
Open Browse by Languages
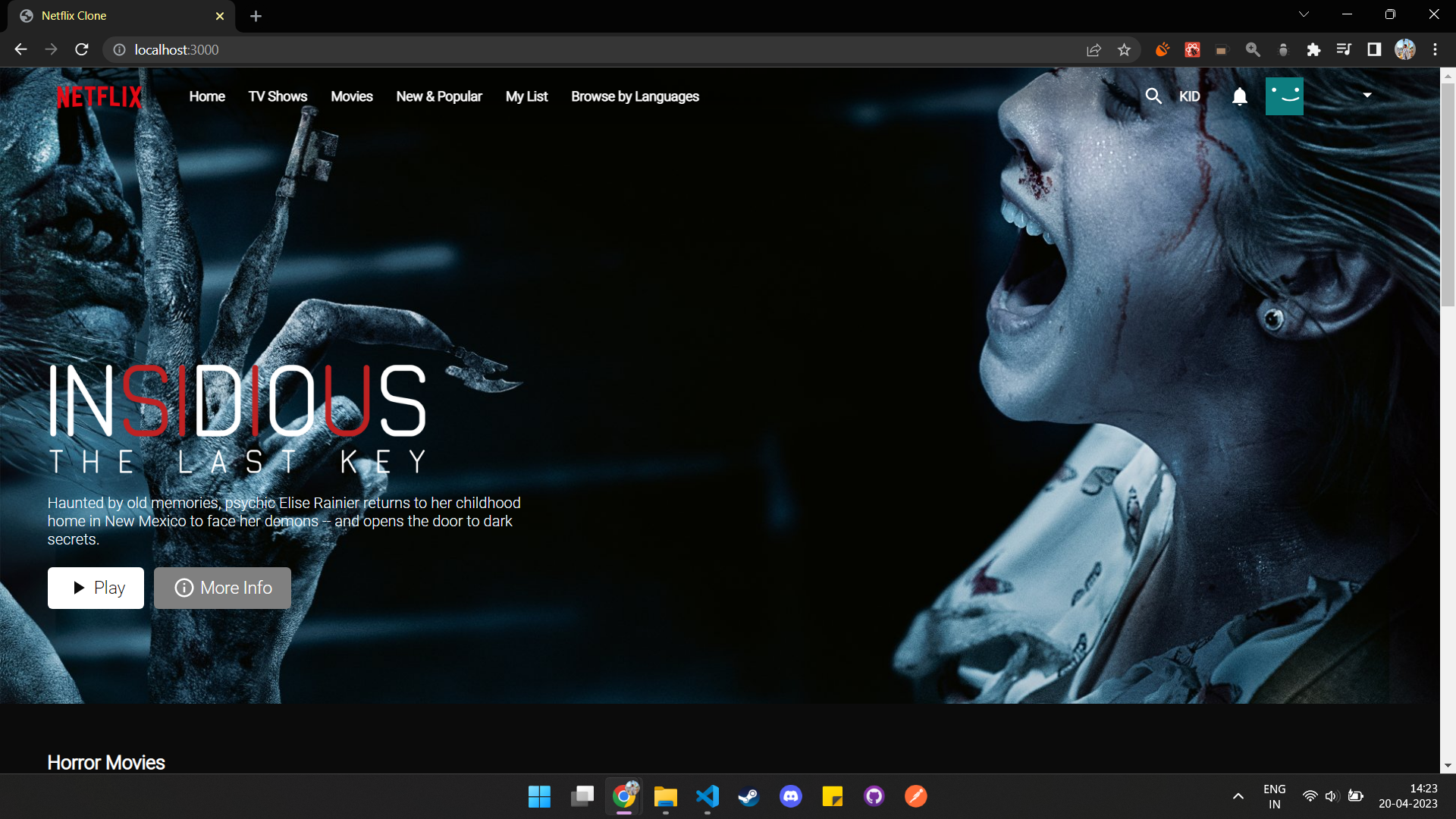[635, 96]
